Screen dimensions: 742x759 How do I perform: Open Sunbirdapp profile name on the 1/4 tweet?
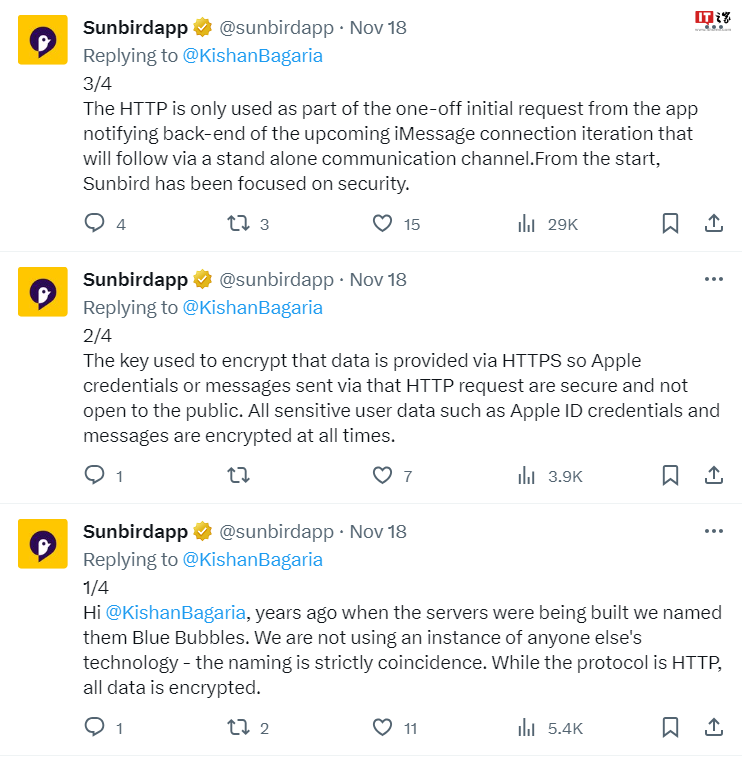pyautogui.click(x=135, y=532)
